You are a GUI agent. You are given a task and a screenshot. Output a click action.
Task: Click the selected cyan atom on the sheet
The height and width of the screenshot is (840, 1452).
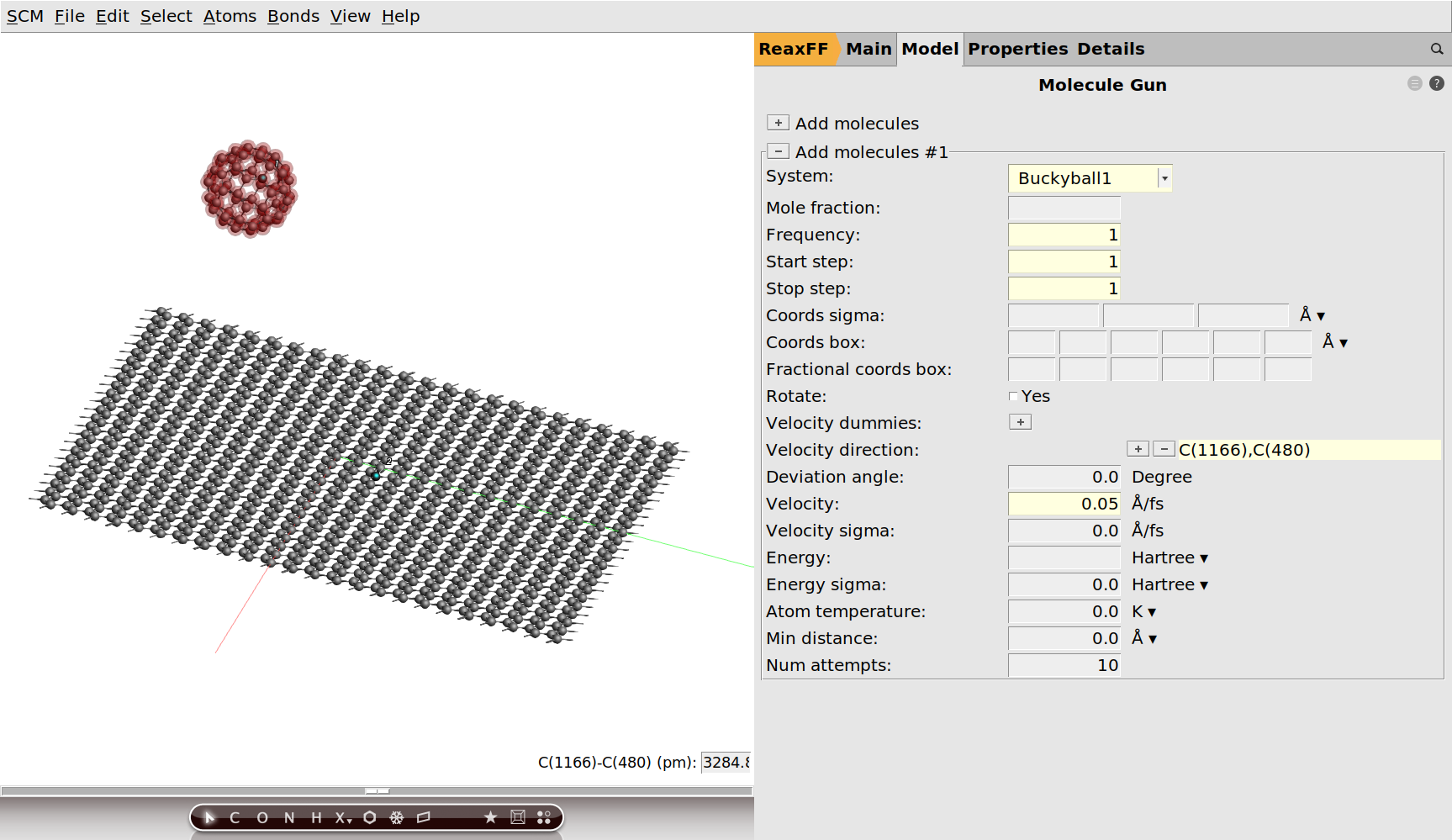point(376,476)
